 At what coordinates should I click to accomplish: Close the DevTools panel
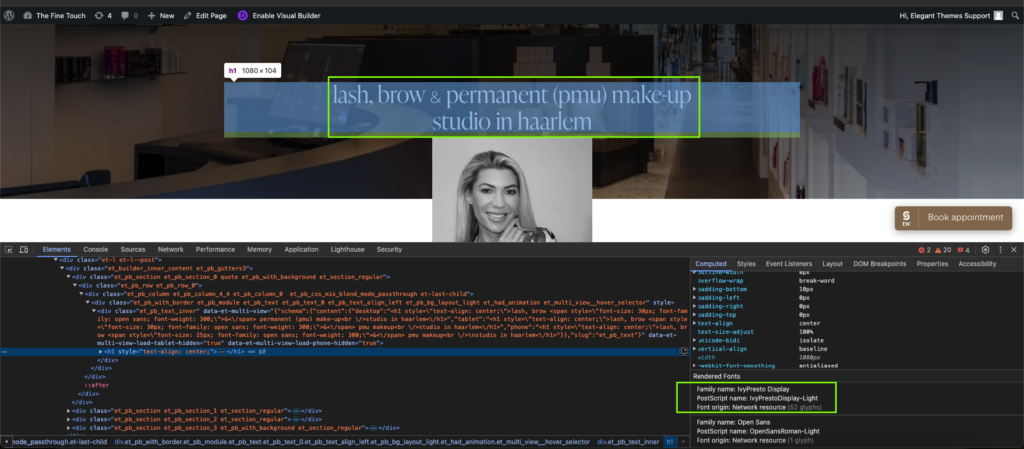pyautogui.click(x=1014, y=249)
